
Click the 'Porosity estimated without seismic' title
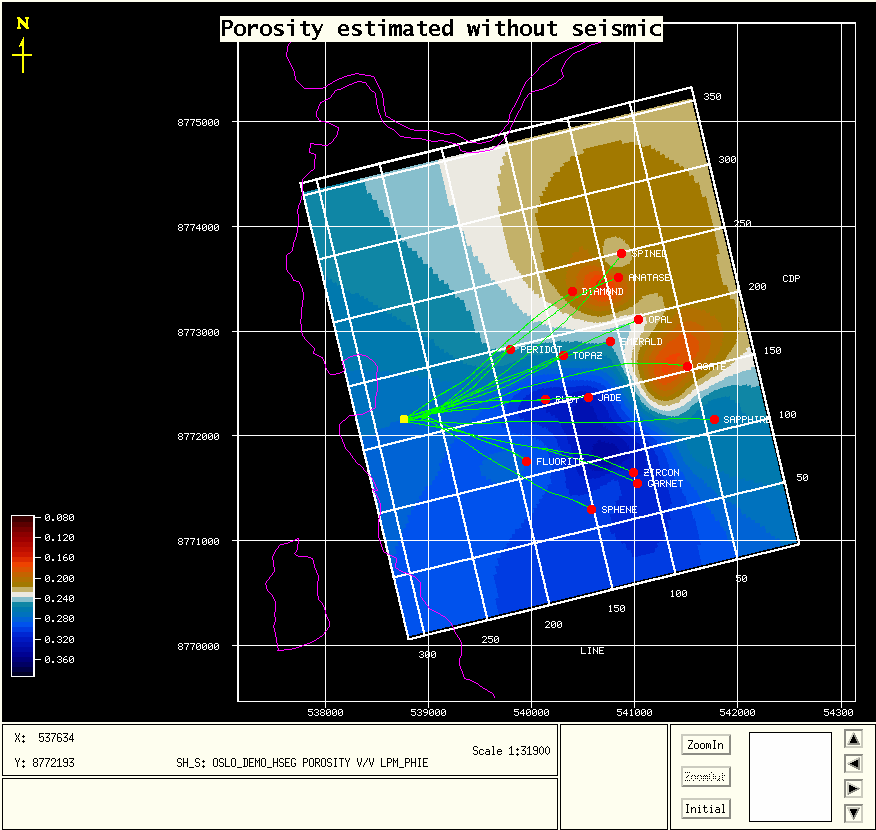(x=441, y=29)
